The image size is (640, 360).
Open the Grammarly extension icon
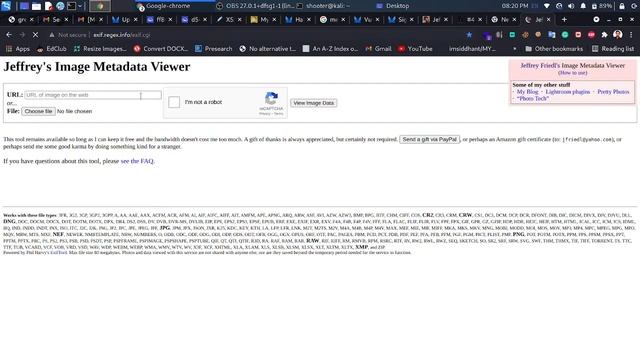565,35
